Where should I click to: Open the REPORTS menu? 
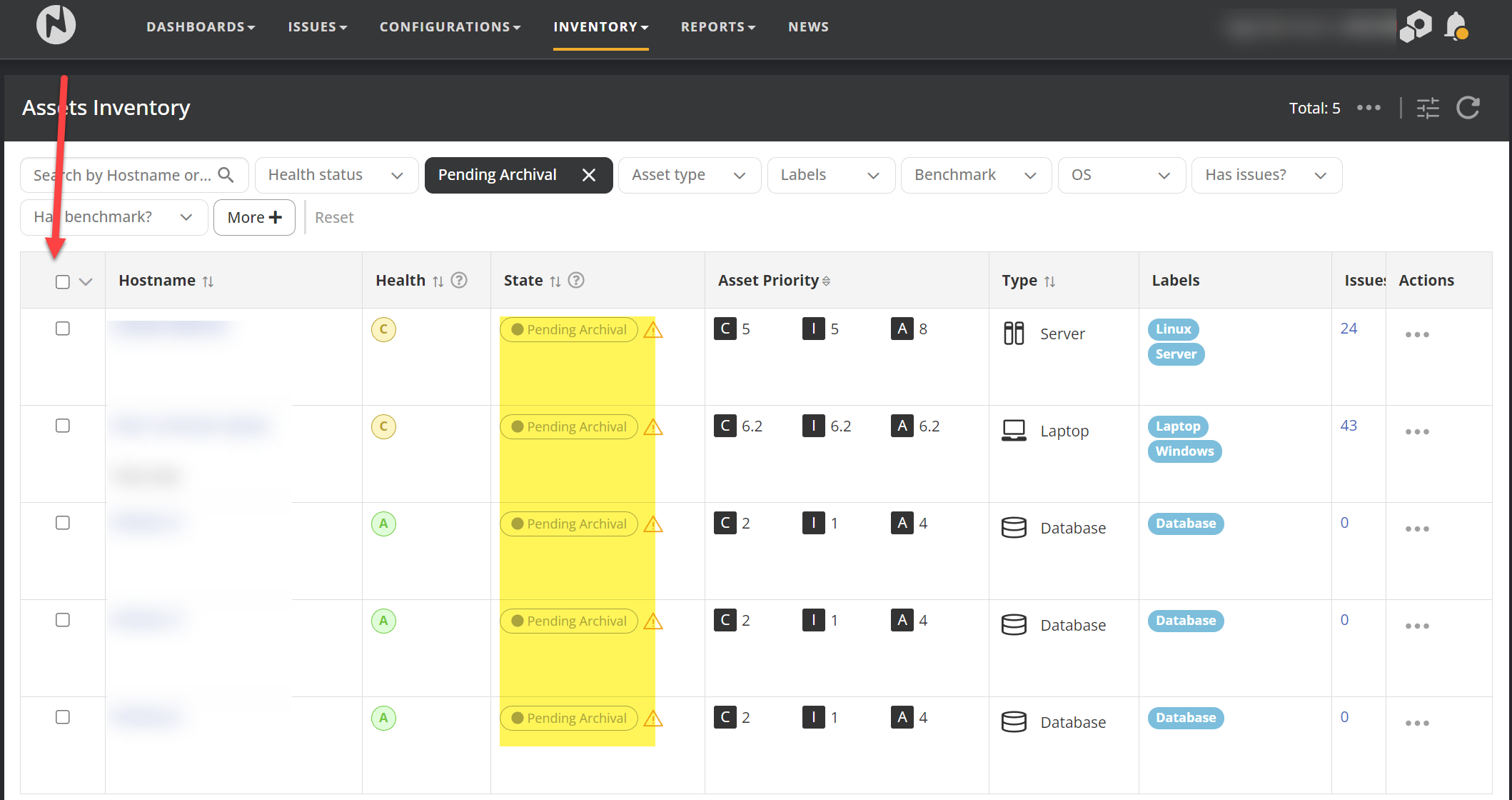tap(717, 27)
